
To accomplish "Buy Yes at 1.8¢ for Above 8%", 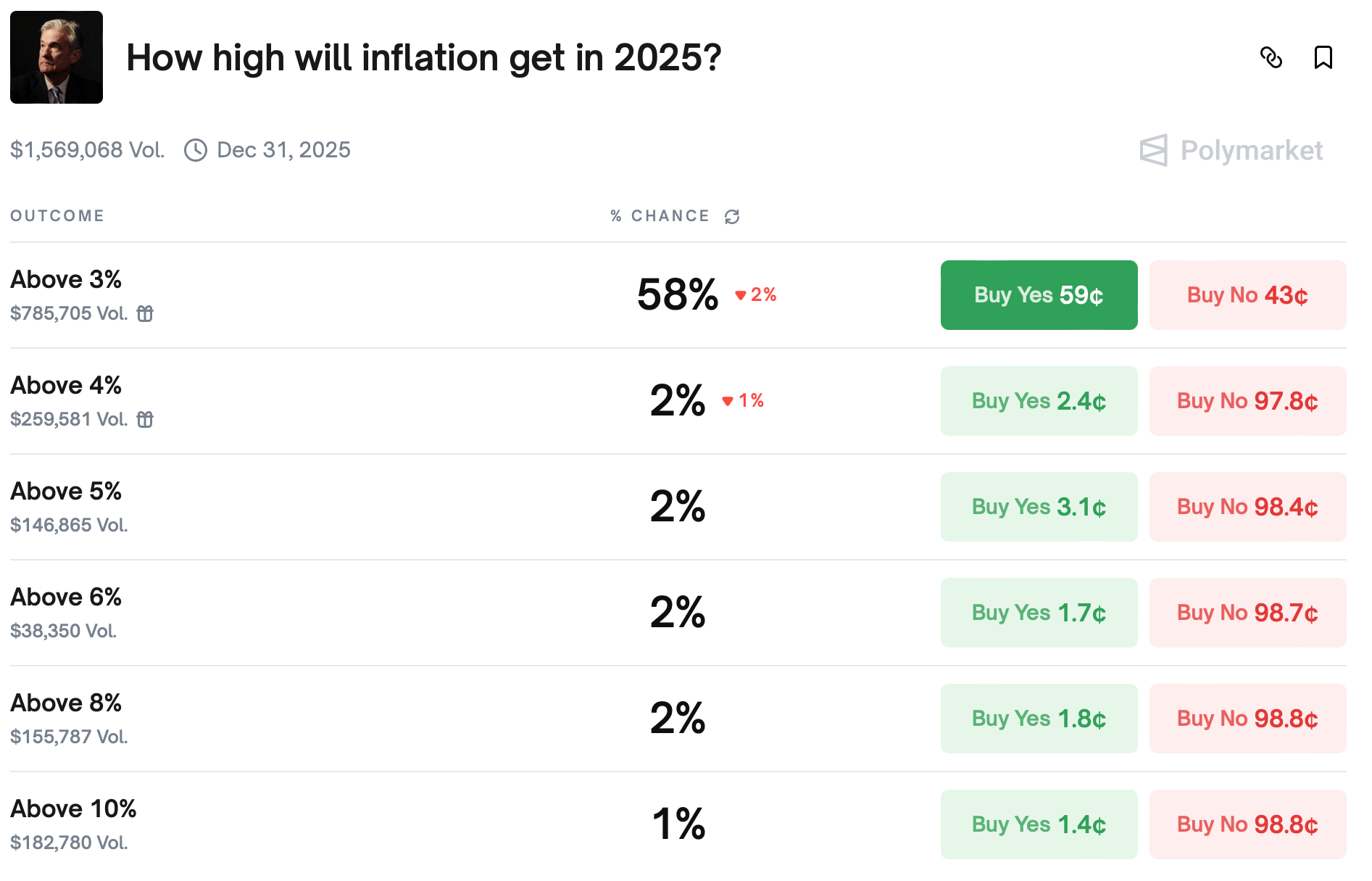I will [1039, 719].
